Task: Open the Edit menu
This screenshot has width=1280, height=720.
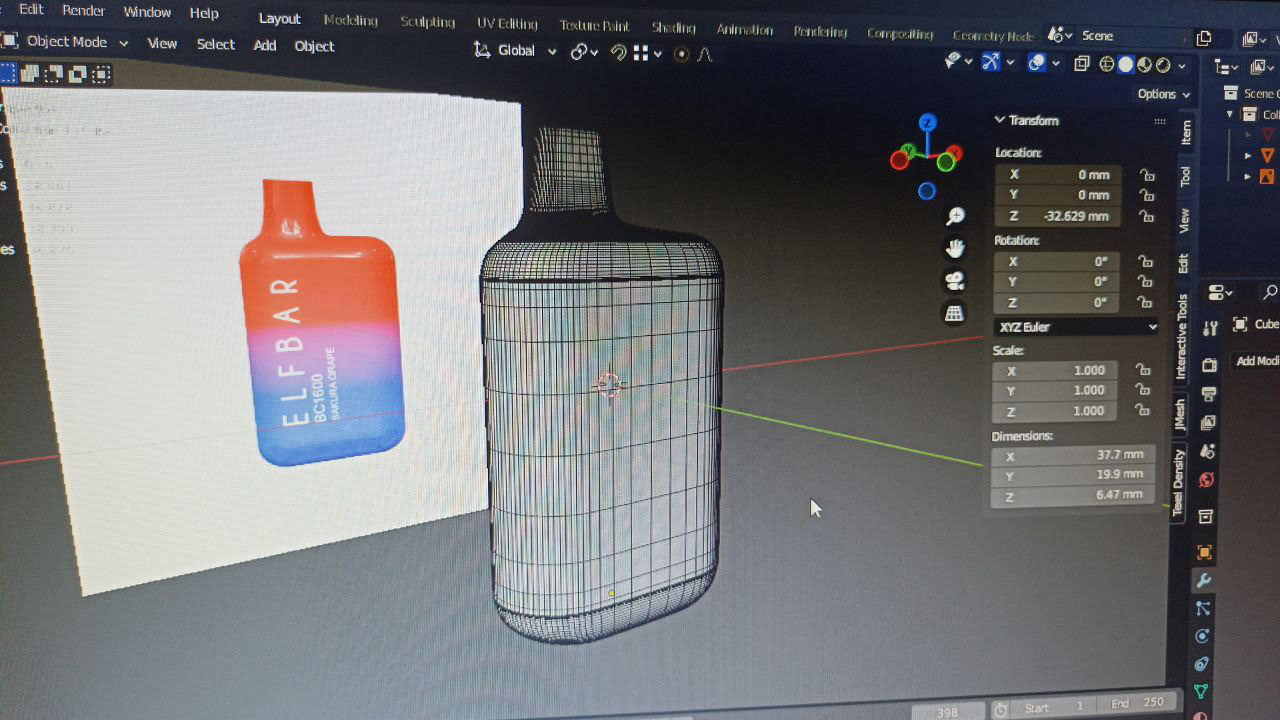Action: coord(31,9)
